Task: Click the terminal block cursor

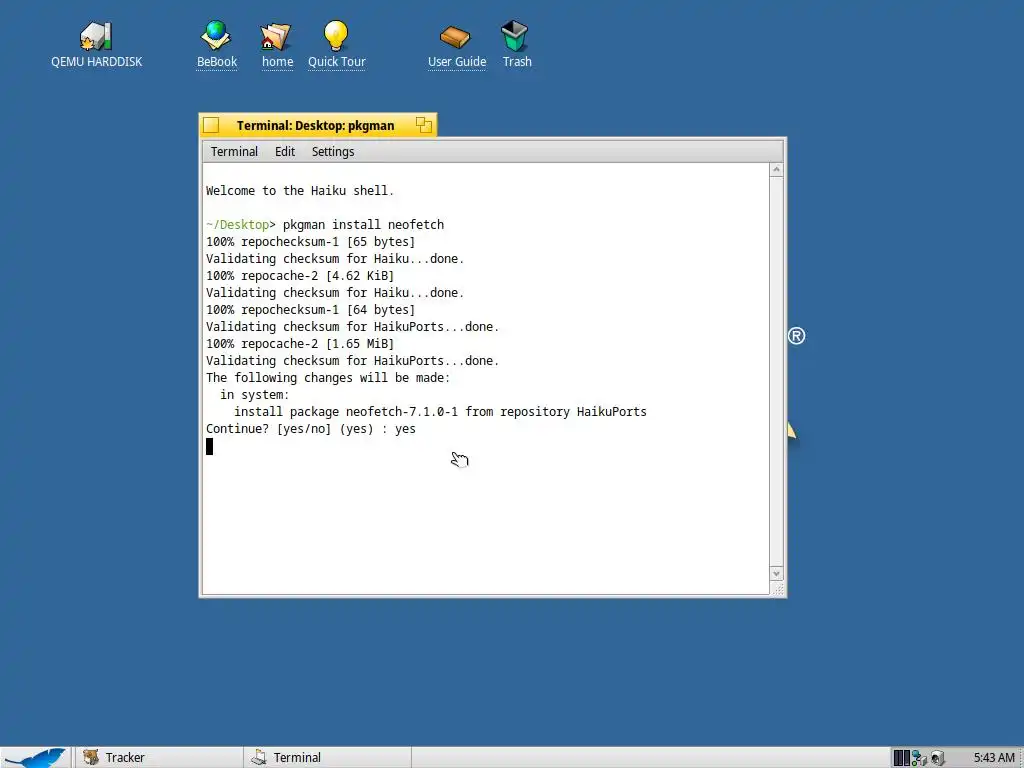Action: coord(210,447)
